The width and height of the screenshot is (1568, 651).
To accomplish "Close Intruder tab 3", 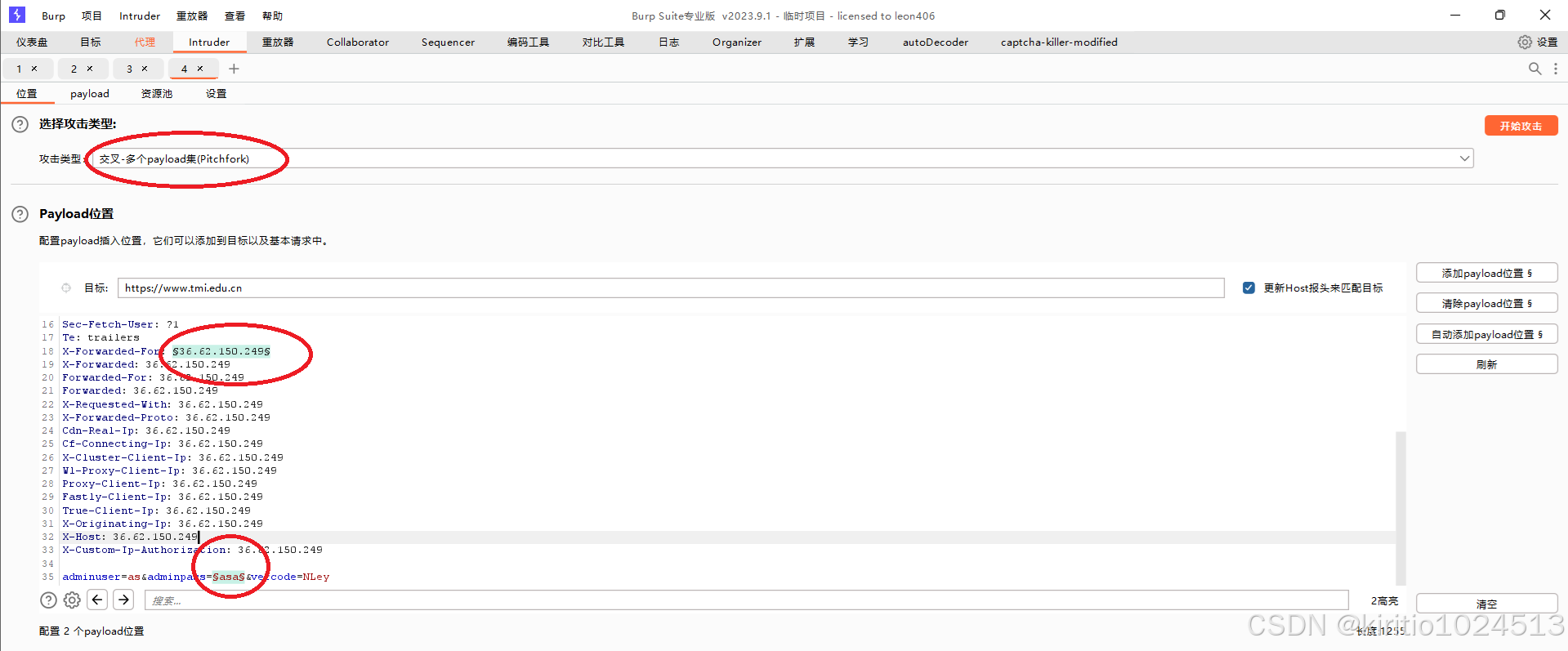I will coord(145,69).
